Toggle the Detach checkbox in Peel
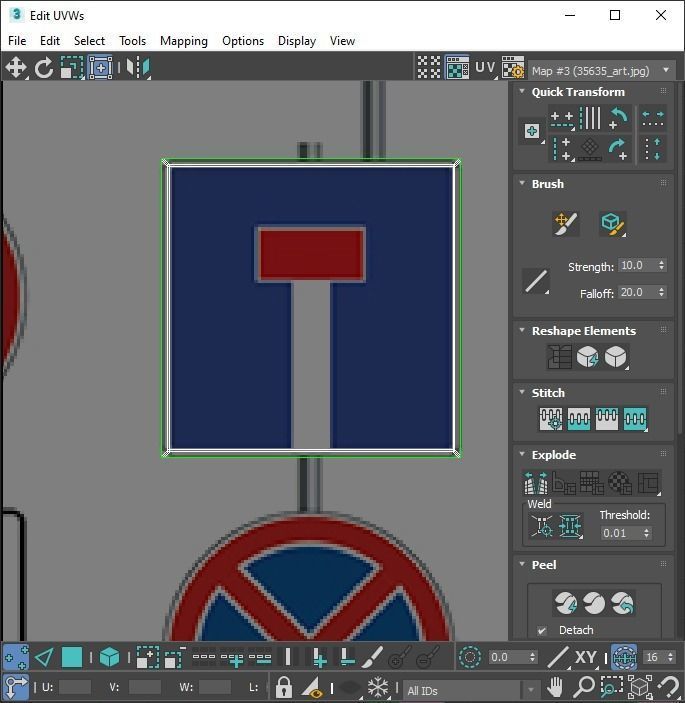Viewport: 685px width, 703px height. [x=542, y=630]
